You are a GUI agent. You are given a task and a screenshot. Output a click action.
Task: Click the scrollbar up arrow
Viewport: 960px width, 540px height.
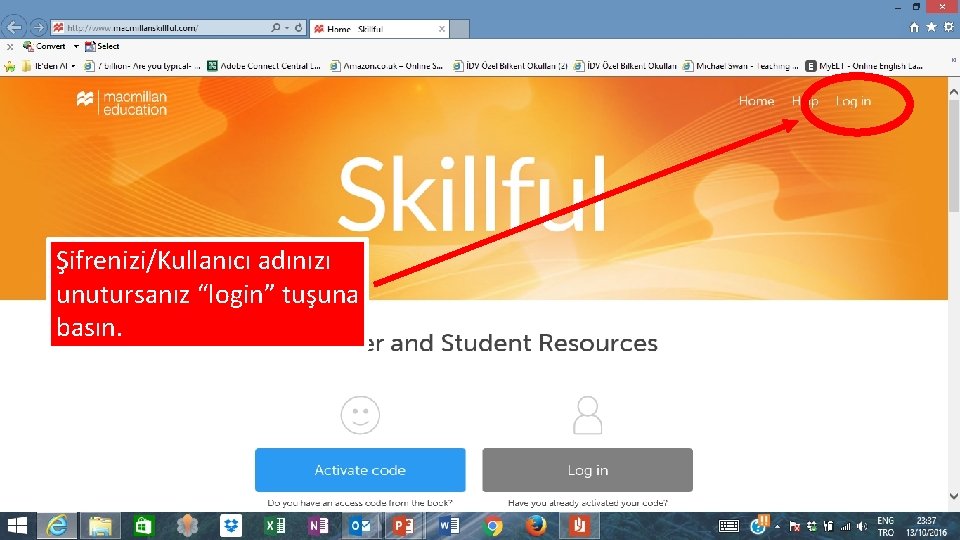pyautogui.click(x=954, y=91)
